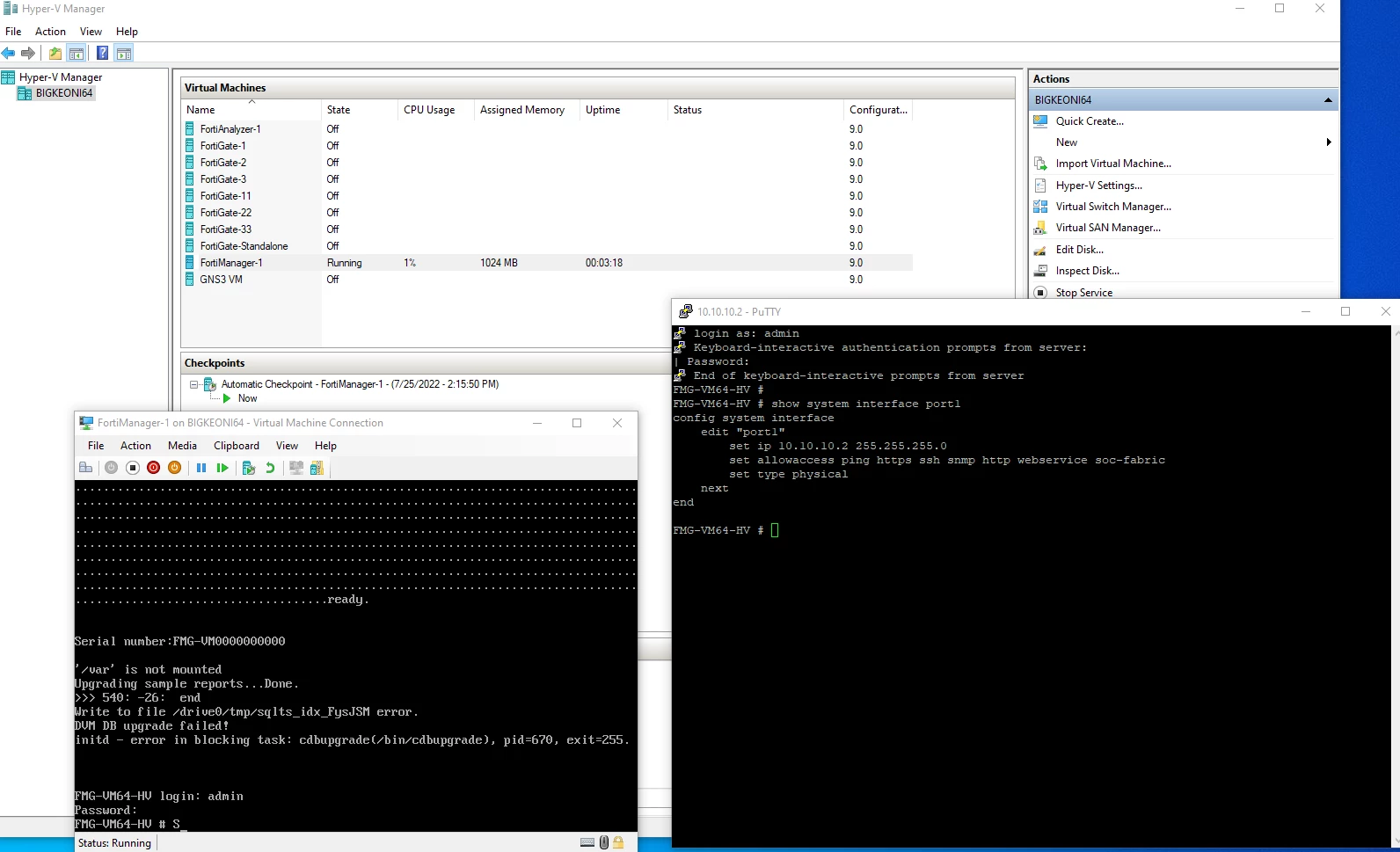Click the greyed Start power icon in VM Connection
Screen dimensions: 1400x852
coord(111,468)
